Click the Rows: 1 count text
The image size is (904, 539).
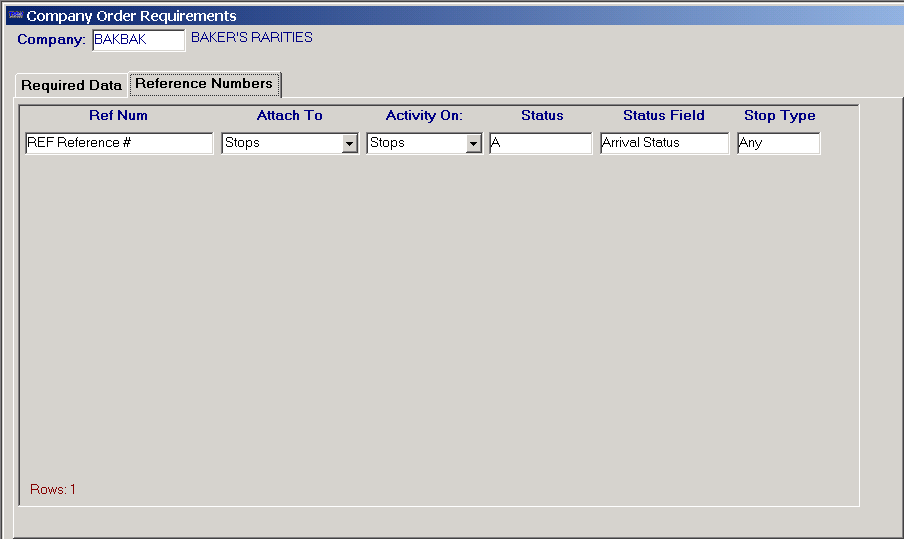click(53, 489)
